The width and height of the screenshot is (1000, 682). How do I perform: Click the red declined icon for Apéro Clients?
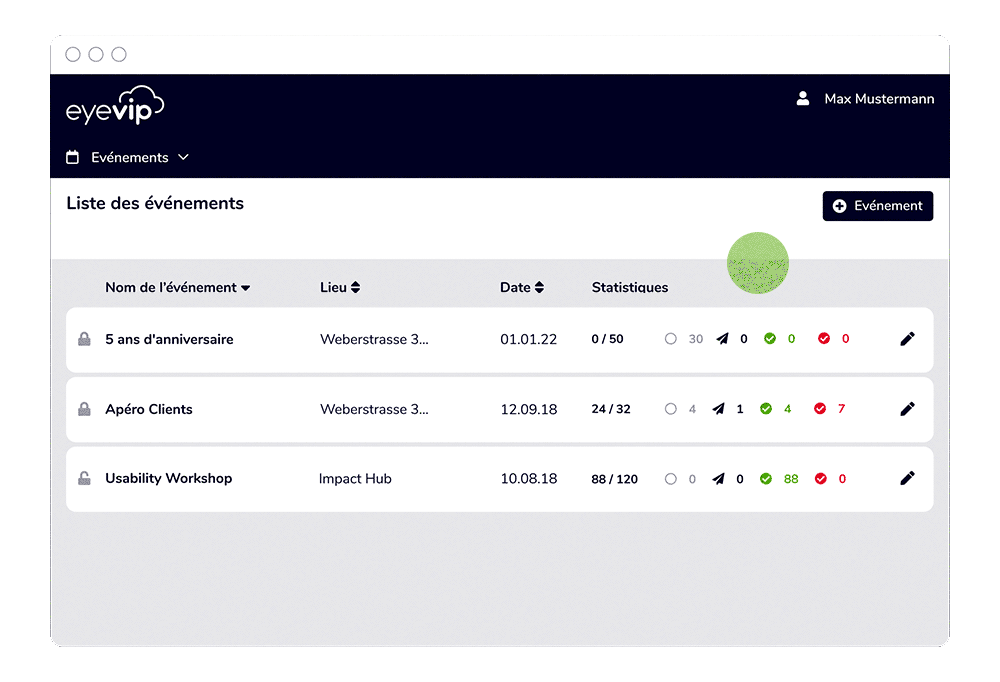click(x=821, y=409)
